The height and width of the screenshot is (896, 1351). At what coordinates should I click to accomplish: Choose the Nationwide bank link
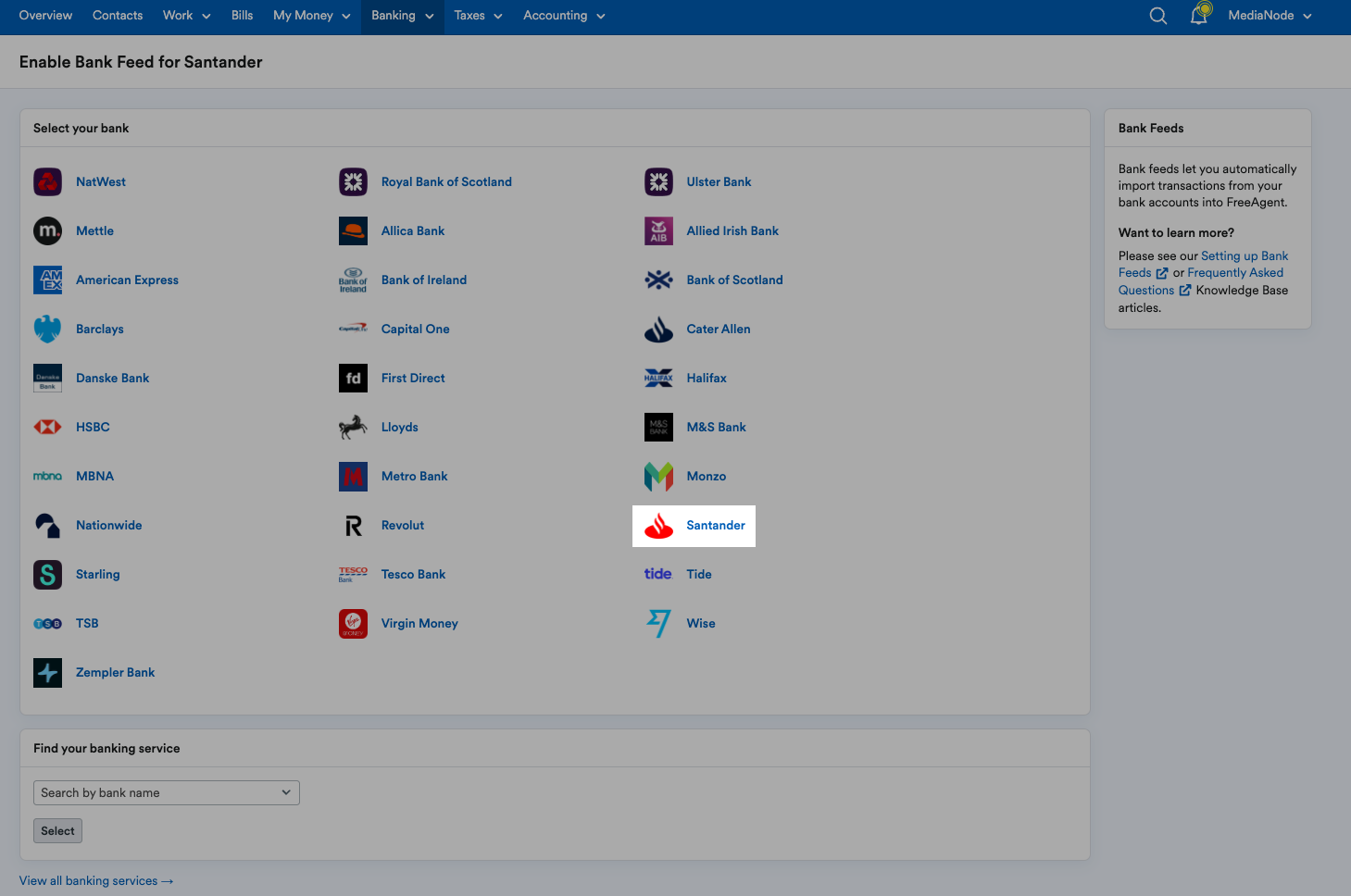tap(109, 526)
